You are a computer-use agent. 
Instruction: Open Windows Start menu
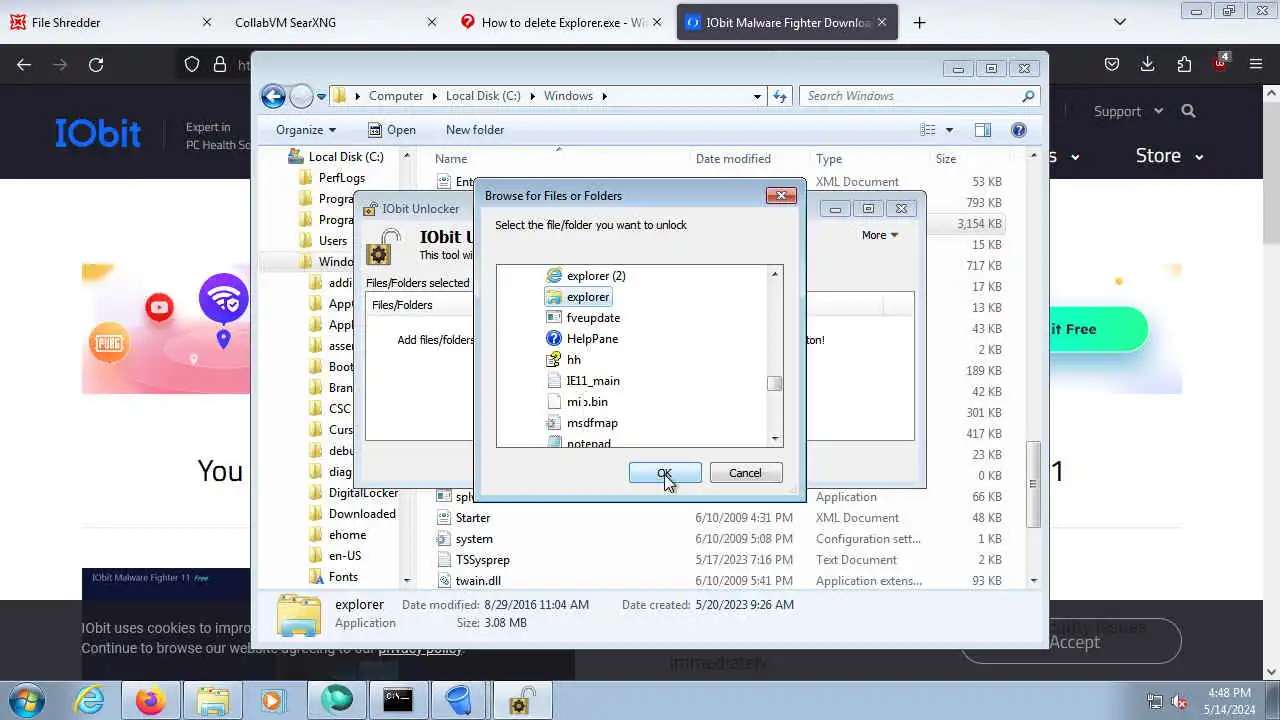(25, 700)
